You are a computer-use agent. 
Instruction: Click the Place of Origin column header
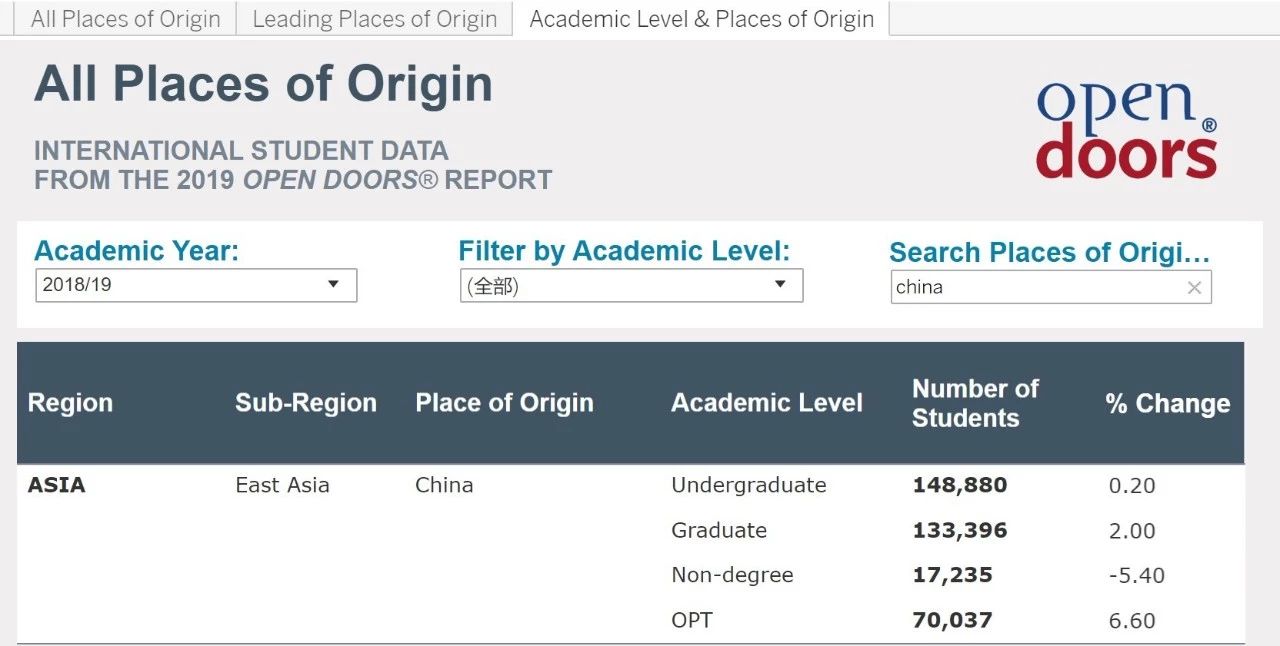click(x=504, y=403)
